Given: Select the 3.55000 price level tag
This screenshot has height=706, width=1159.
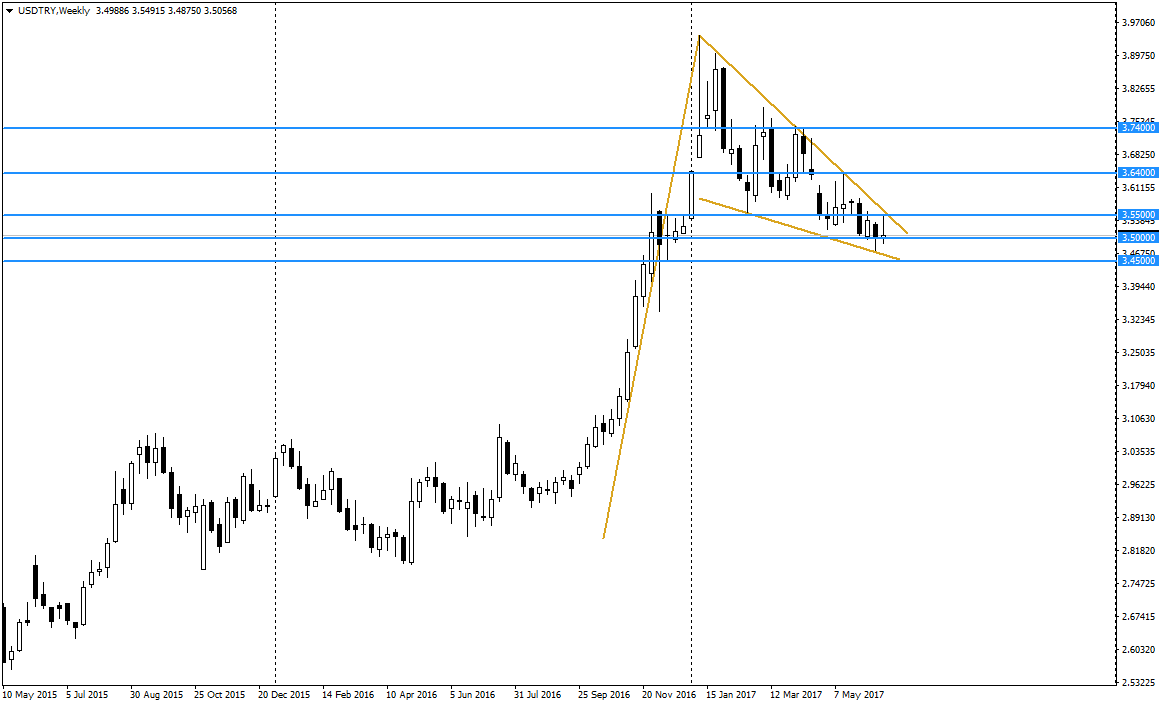Looking at the screenshot, I should (x=1137, y=215).
